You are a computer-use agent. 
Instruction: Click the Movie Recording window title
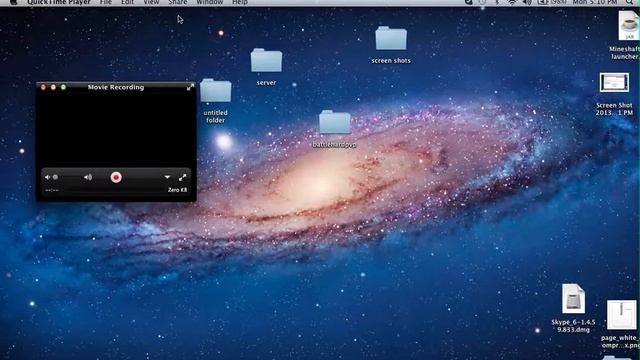116,87
